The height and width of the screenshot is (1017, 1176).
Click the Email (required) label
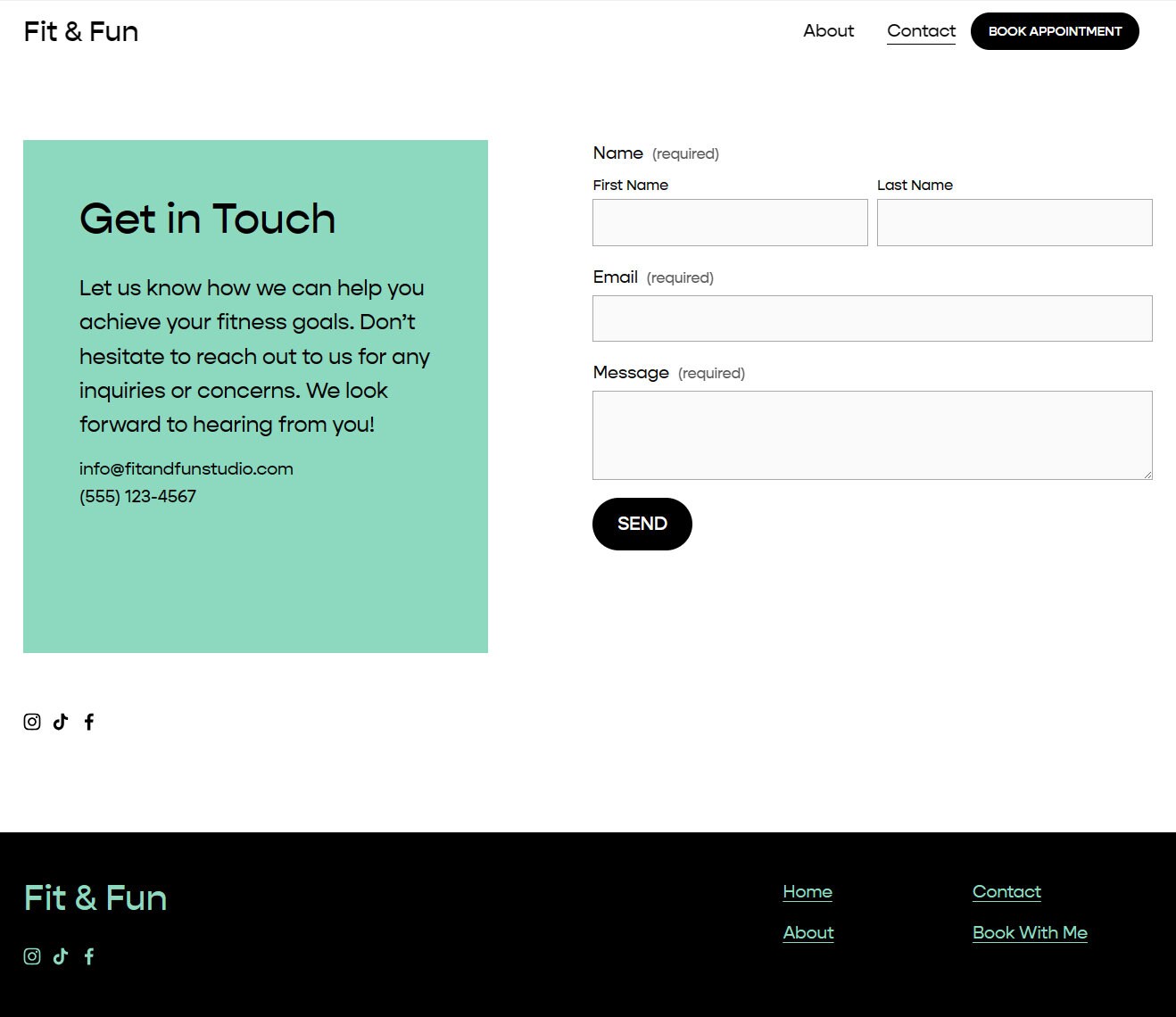coord(653,277)
